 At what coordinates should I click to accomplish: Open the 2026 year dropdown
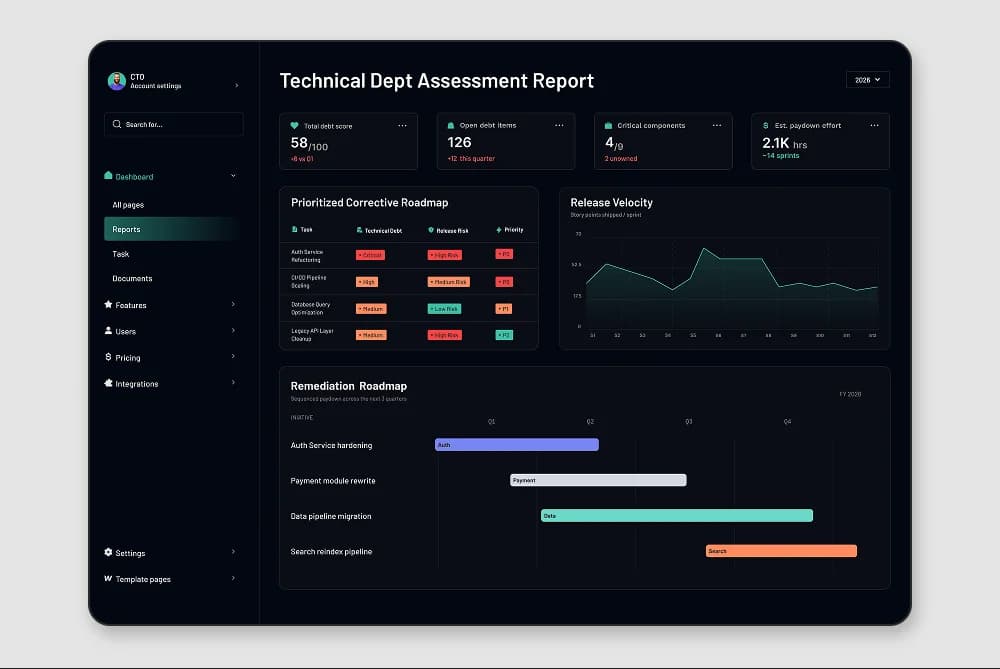coord(867,80)
